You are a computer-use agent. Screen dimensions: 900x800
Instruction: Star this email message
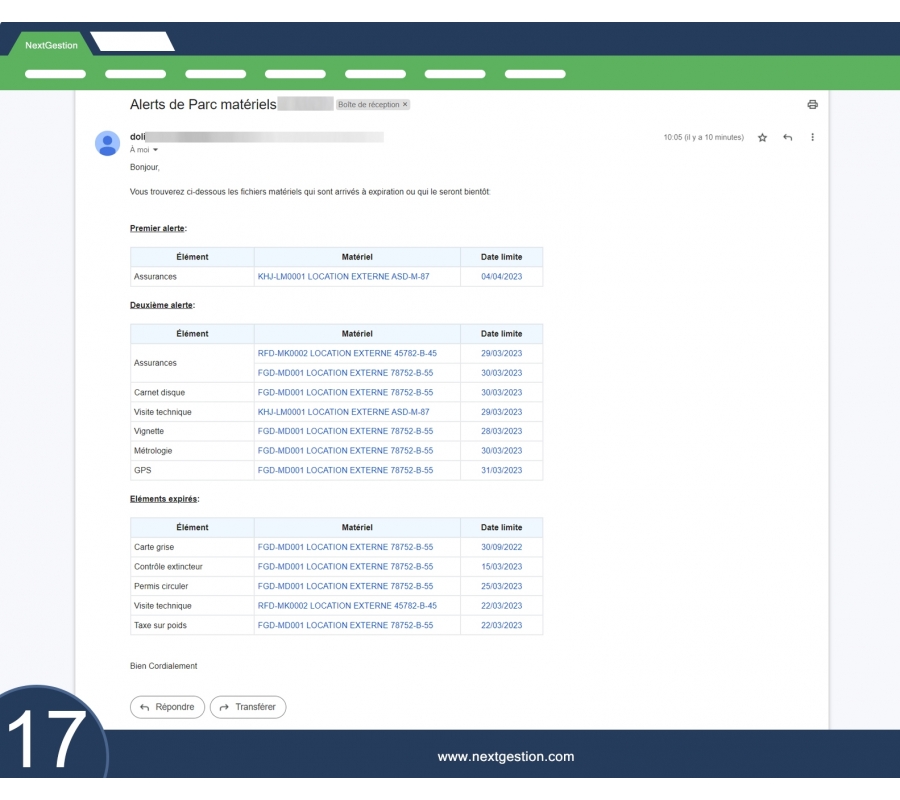762,138
